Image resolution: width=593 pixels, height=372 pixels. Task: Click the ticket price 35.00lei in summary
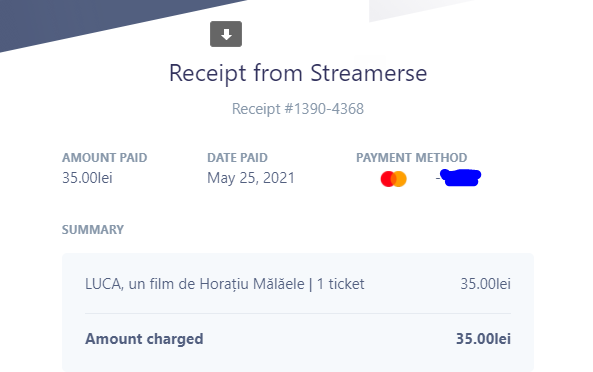click(x=485, y=284)
